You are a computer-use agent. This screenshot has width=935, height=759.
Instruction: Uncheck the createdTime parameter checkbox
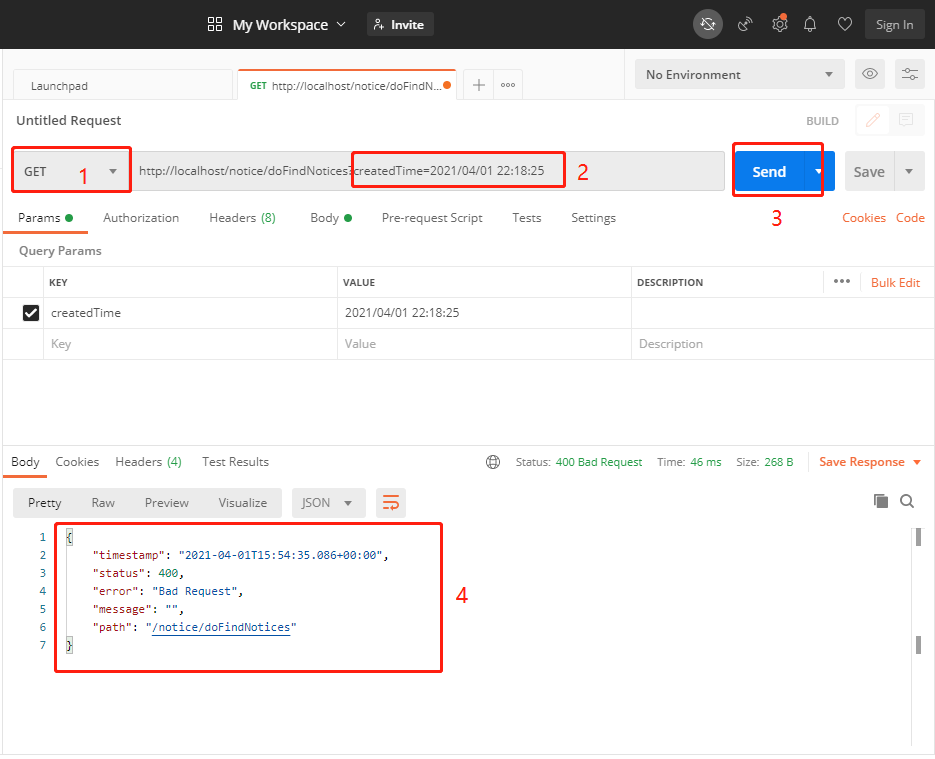31,313
